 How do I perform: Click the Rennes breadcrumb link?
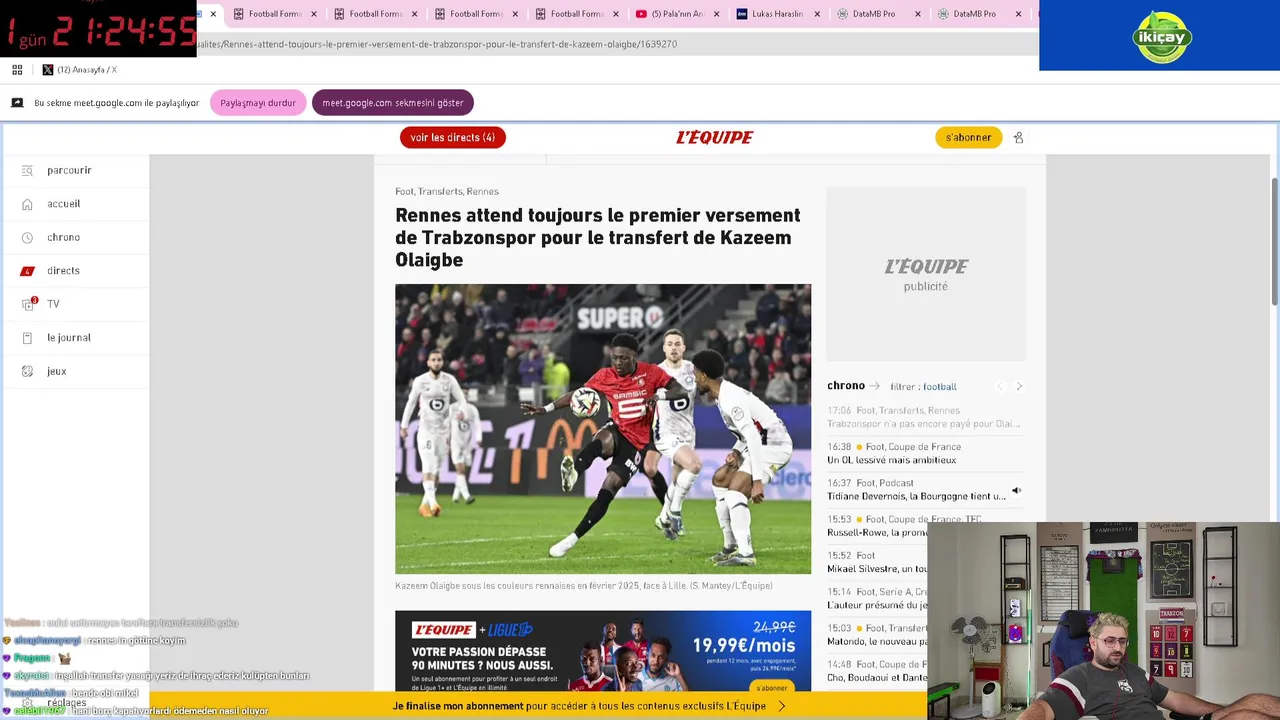pos(482,192)
